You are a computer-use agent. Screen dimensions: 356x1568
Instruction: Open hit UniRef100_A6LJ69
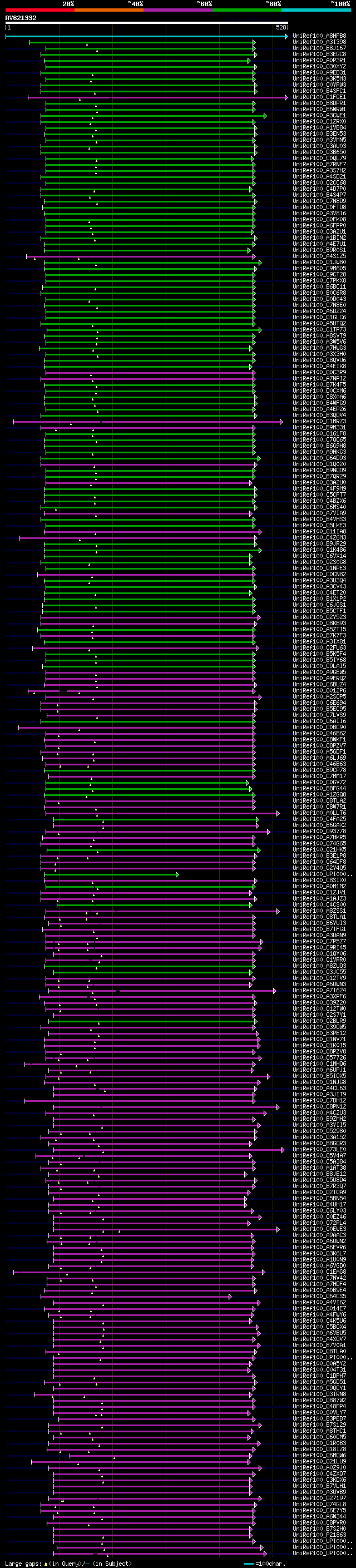tap(319, 758)
